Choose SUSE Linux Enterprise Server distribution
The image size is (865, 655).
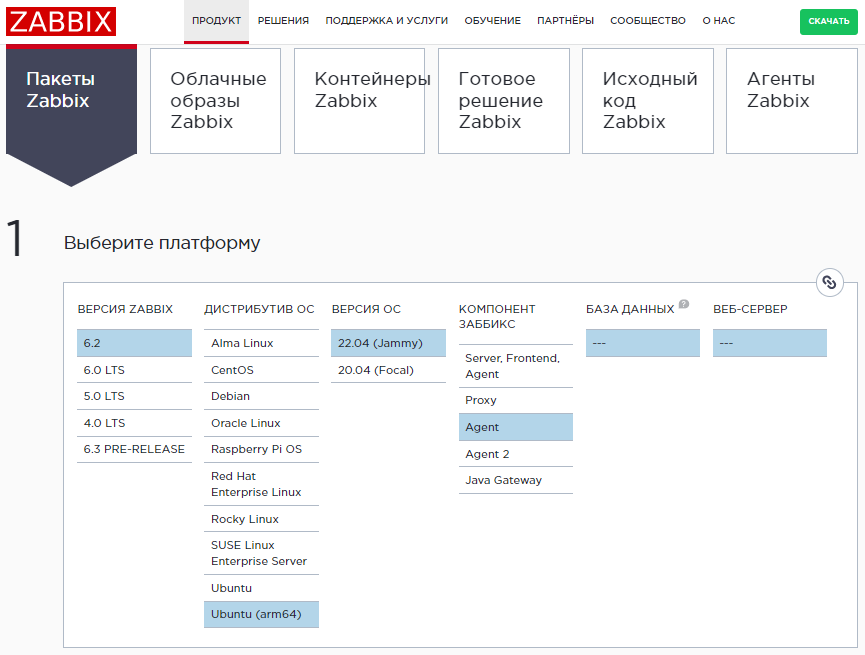261,553
